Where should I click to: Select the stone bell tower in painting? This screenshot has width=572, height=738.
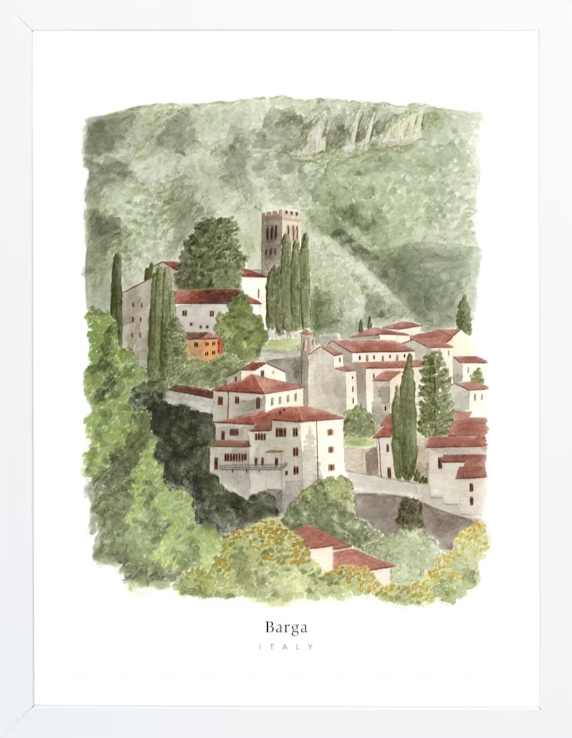[280, 240]
